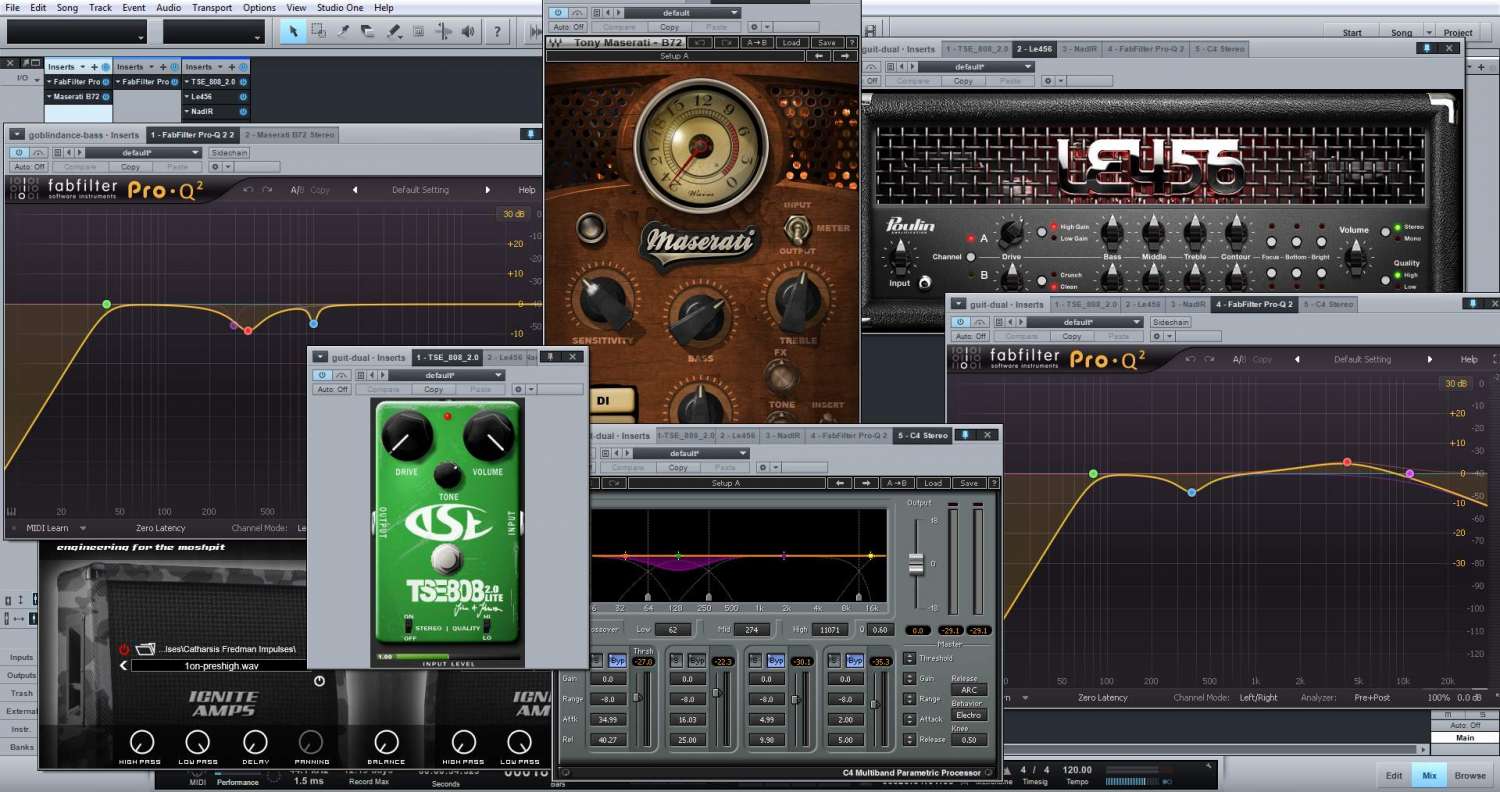Image resolution: width=1500 pixels, height=792 pixels.
Task: Open the TSE 808 preset dropdown showing default
Action: (448, 375)
